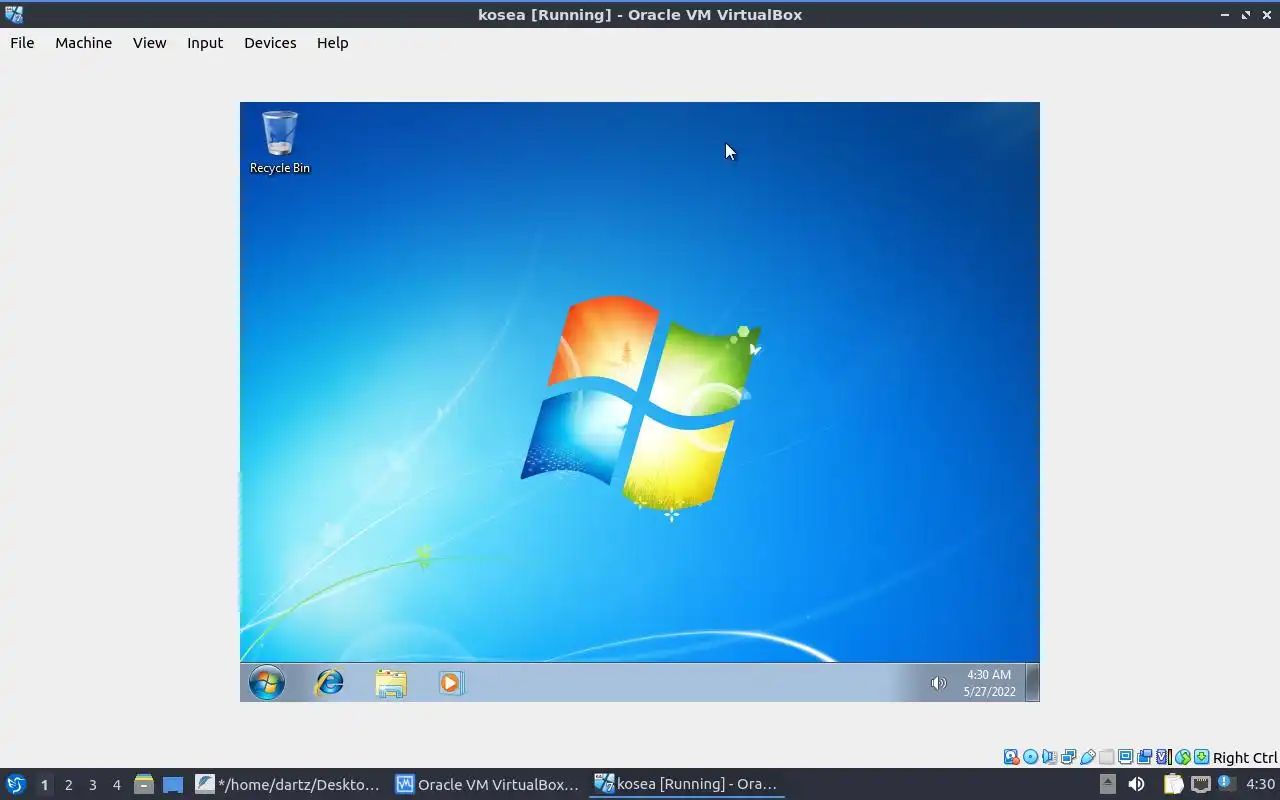
Task: Click the recording status icon
Action: click(1144, 757)
